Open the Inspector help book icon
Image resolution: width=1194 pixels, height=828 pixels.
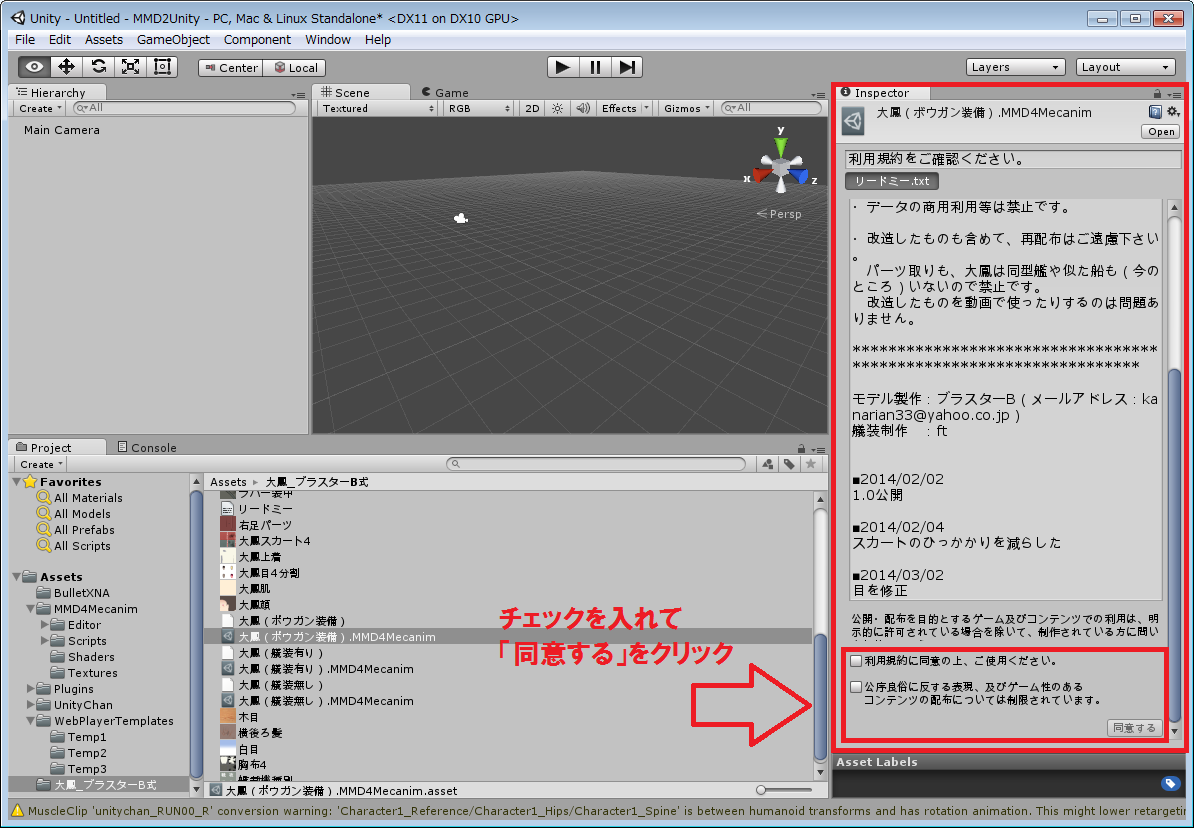1155,112
